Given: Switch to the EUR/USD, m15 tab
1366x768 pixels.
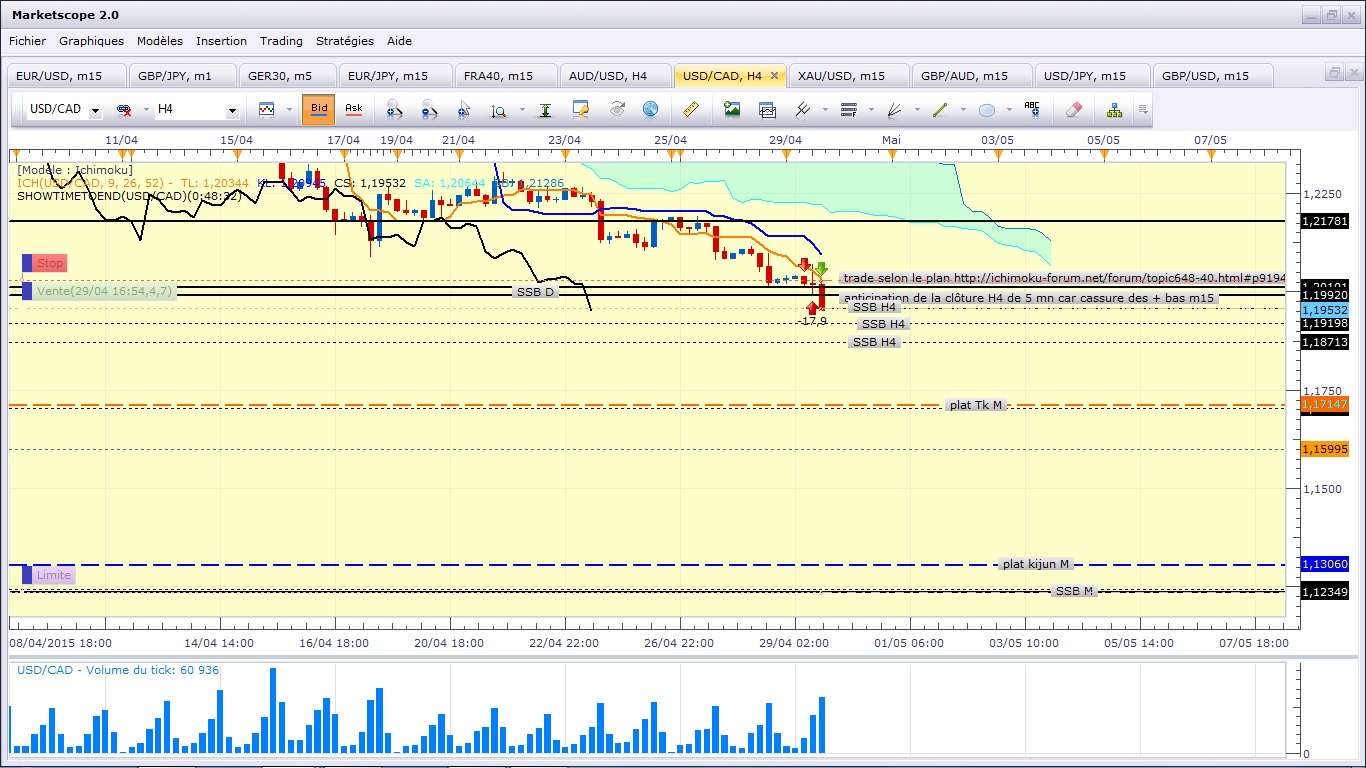Looking at the screenshot, I should (x=68, y=76).
